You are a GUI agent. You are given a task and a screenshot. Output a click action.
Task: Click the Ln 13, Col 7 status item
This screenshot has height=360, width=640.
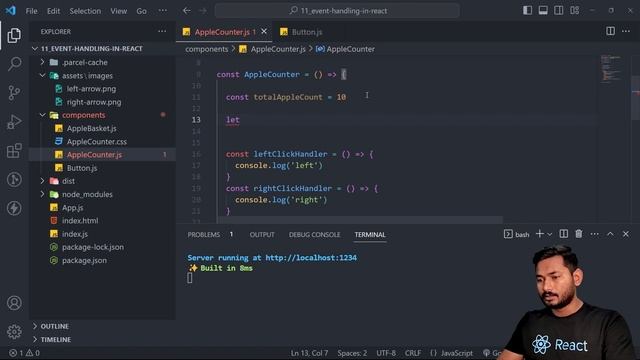[309, 353]
